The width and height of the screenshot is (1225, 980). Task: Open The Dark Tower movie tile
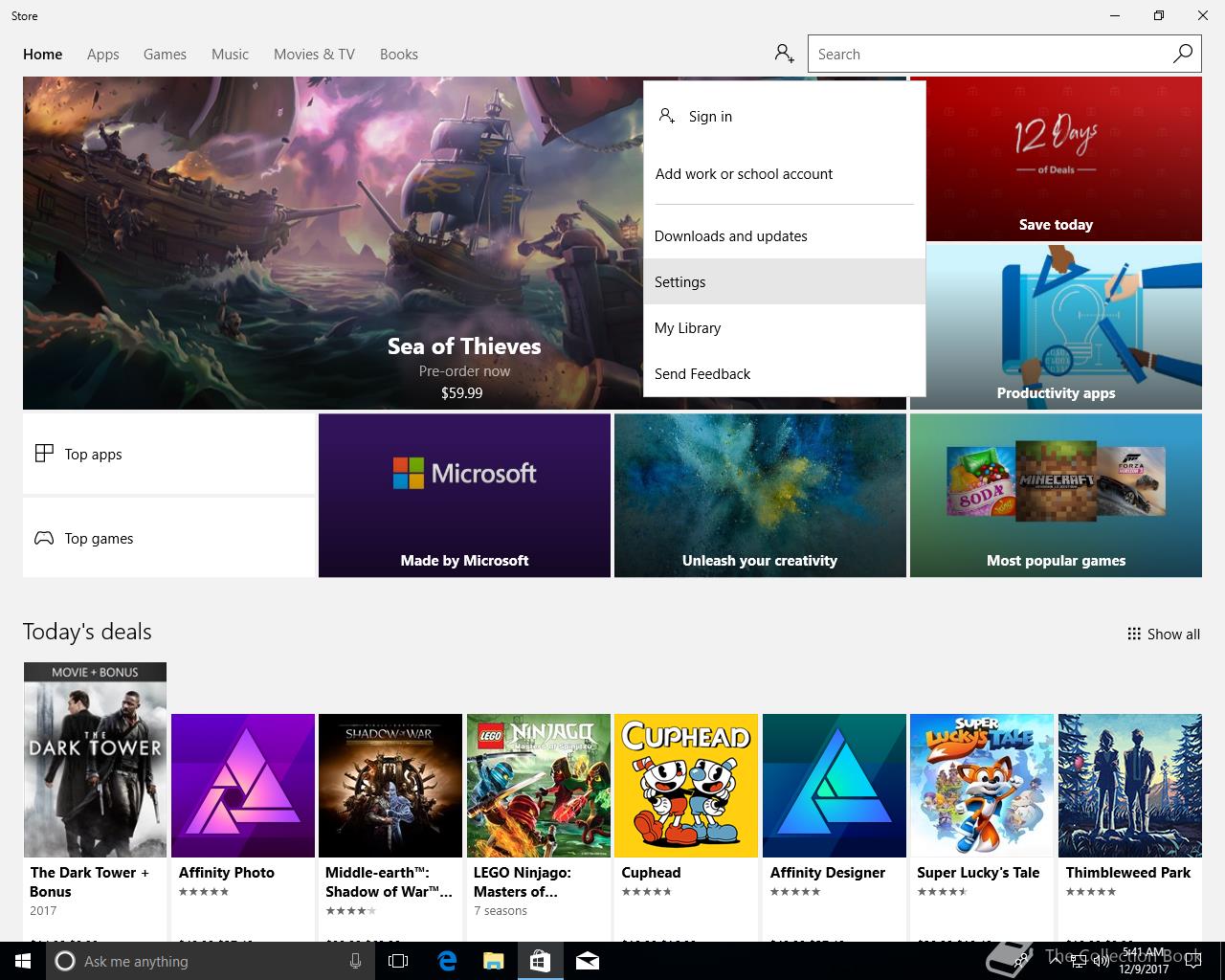click(x=95, y=801)
